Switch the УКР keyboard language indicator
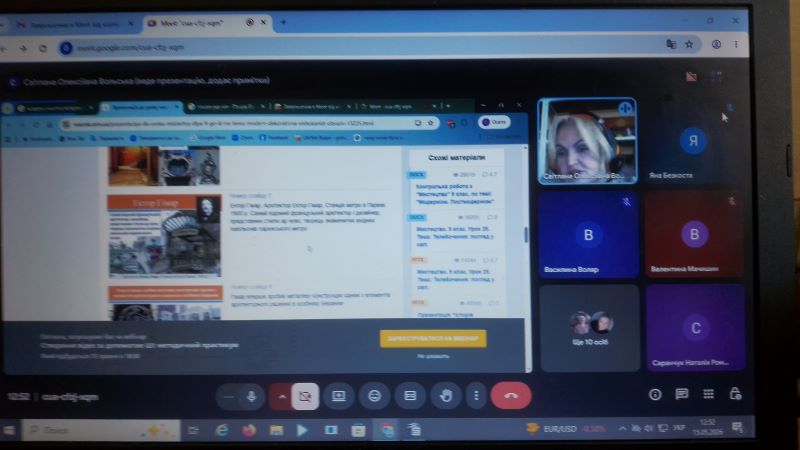Image resolution: width=800 pixels, height=450 pixels. (679, 428)
